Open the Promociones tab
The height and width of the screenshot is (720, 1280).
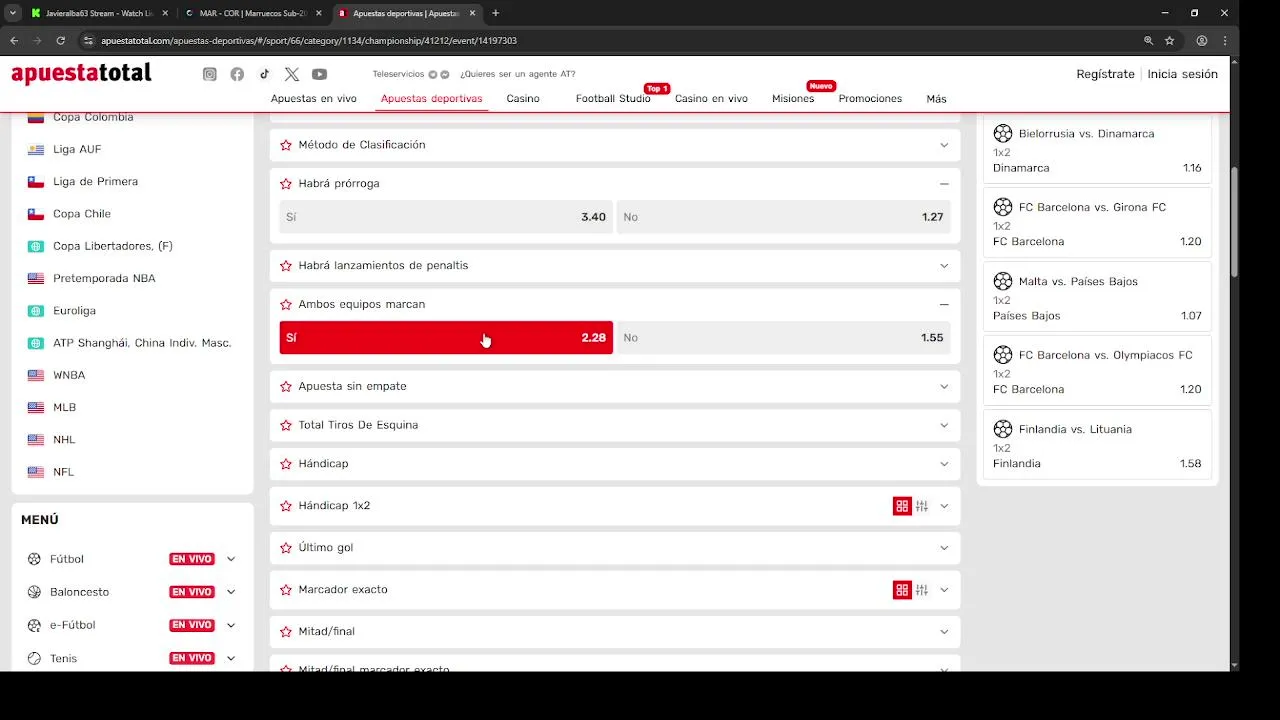(x=870, y=99)
